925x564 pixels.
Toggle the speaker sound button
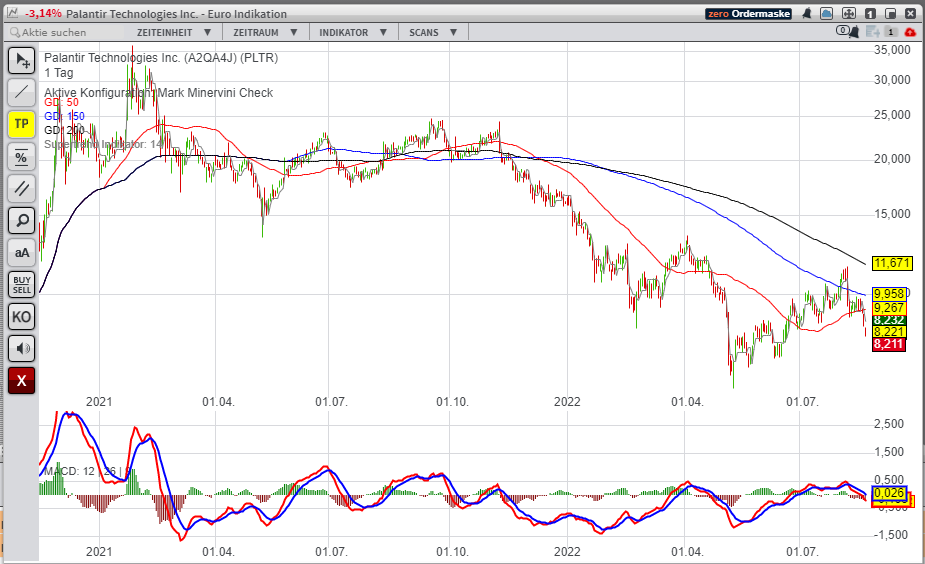[21, 349]
